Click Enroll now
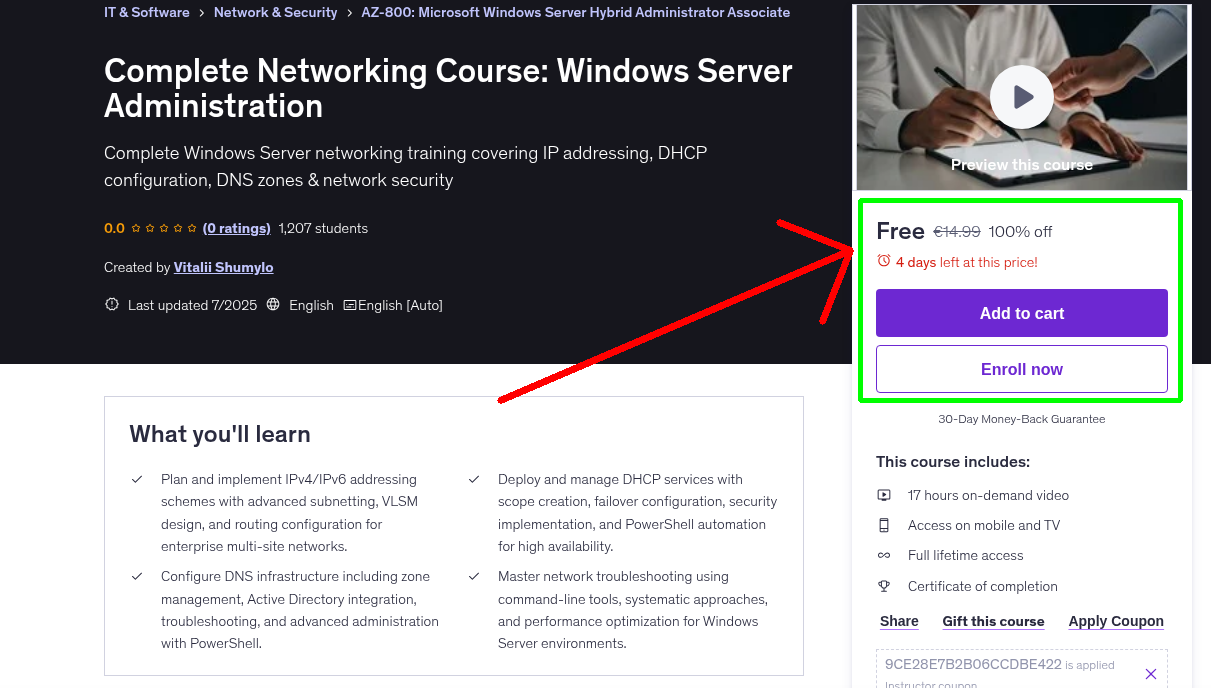Viewport: 1211px width, 688px height. coord(1021,369)
